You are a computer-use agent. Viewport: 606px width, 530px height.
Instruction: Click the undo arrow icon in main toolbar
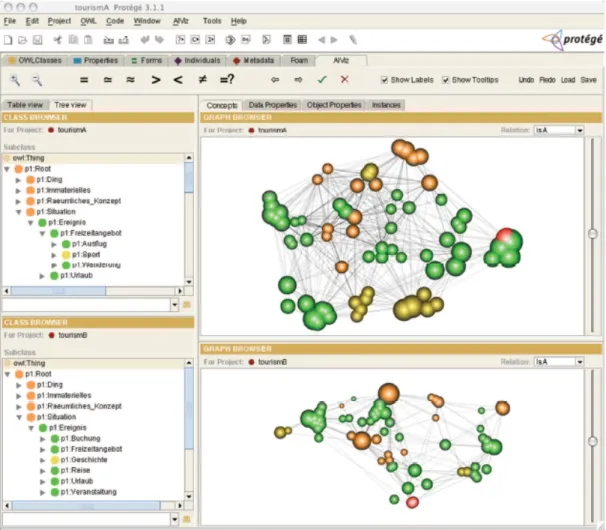(145, 39)
